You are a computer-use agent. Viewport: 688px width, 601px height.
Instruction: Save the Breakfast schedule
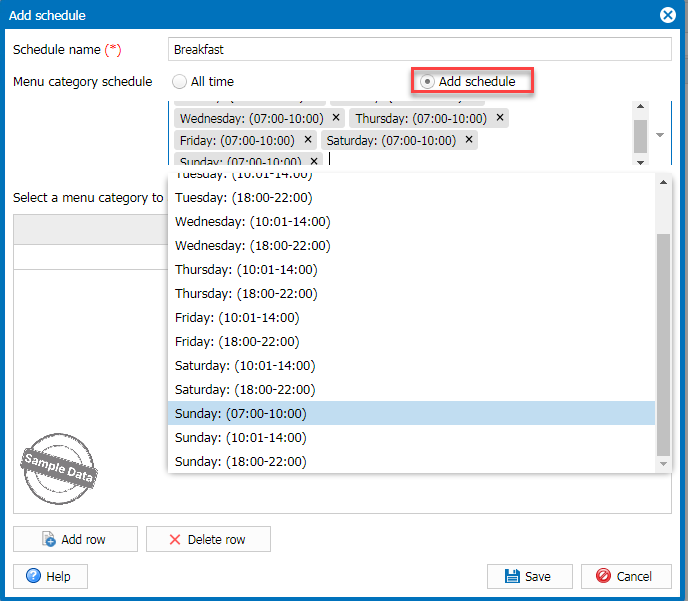[x=528, y=576]
